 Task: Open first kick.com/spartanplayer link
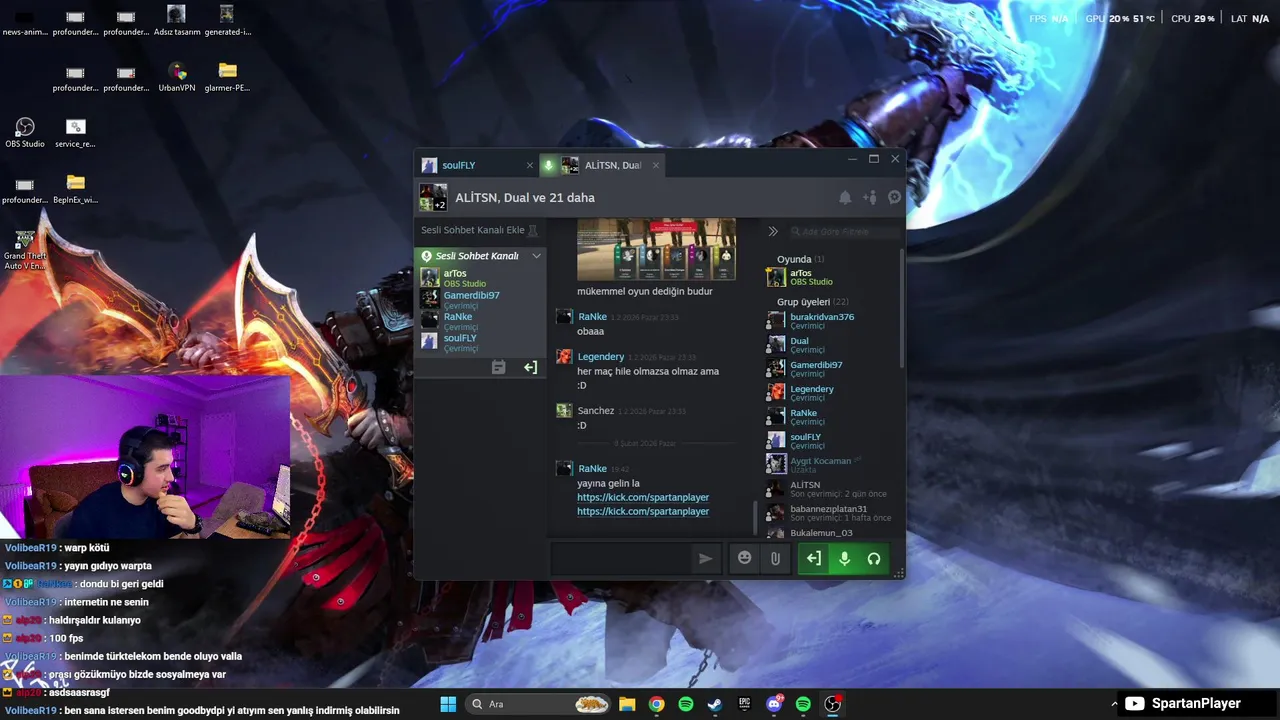pyautogui.click(x=643, y=497)
